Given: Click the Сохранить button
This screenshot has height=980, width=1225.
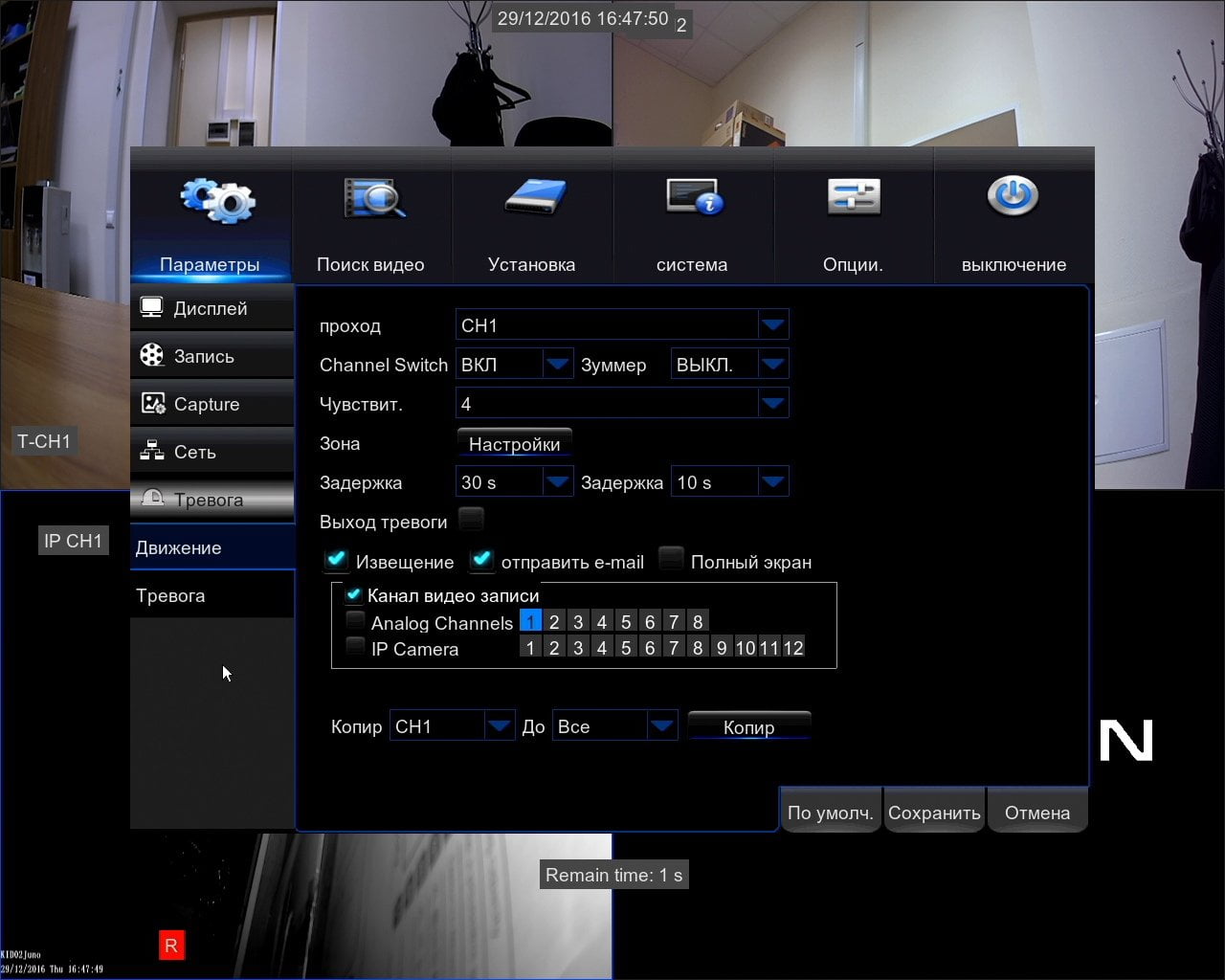Looking at the screenshot, I should tap(934, 813).
